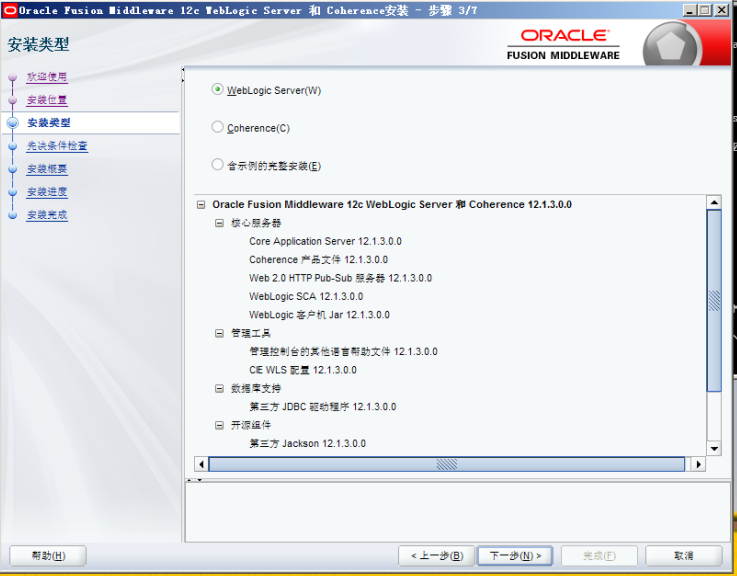Collapse the Oracle Fusion Middleware 12c root node
The width and height of the screenshot is (737, 576).
[201, 205]
